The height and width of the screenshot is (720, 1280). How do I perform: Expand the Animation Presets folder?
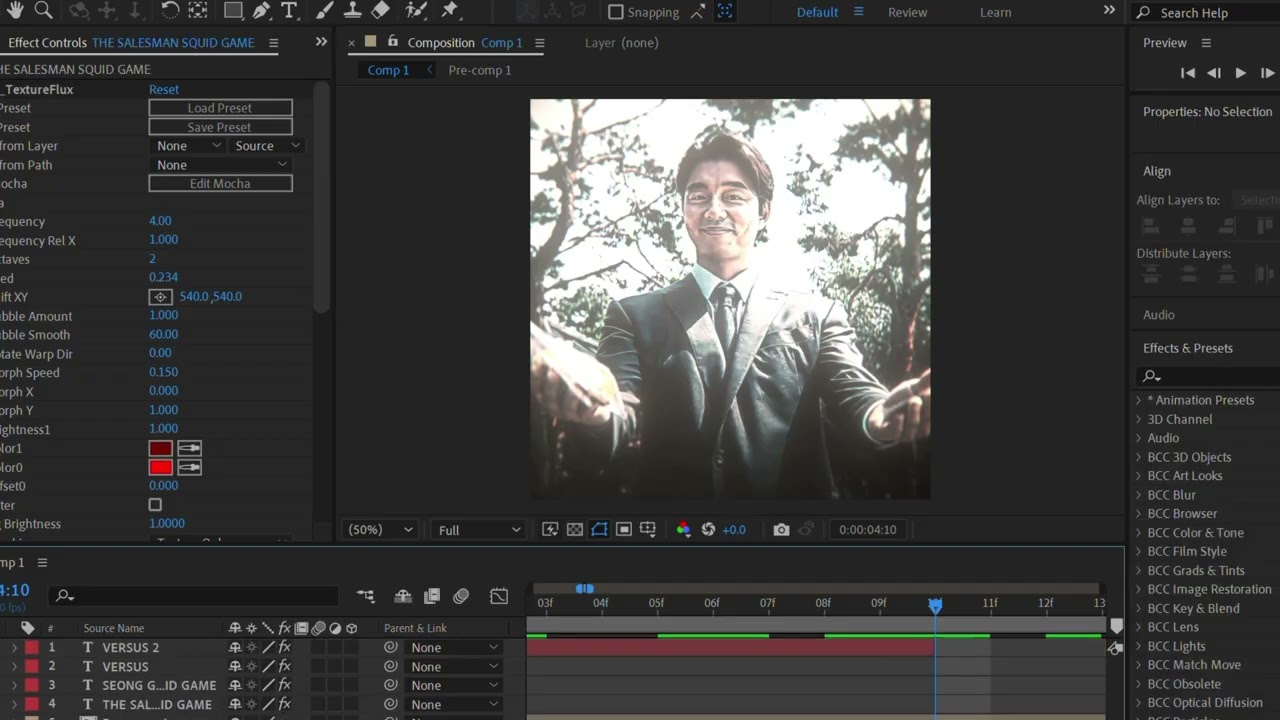1138,400
